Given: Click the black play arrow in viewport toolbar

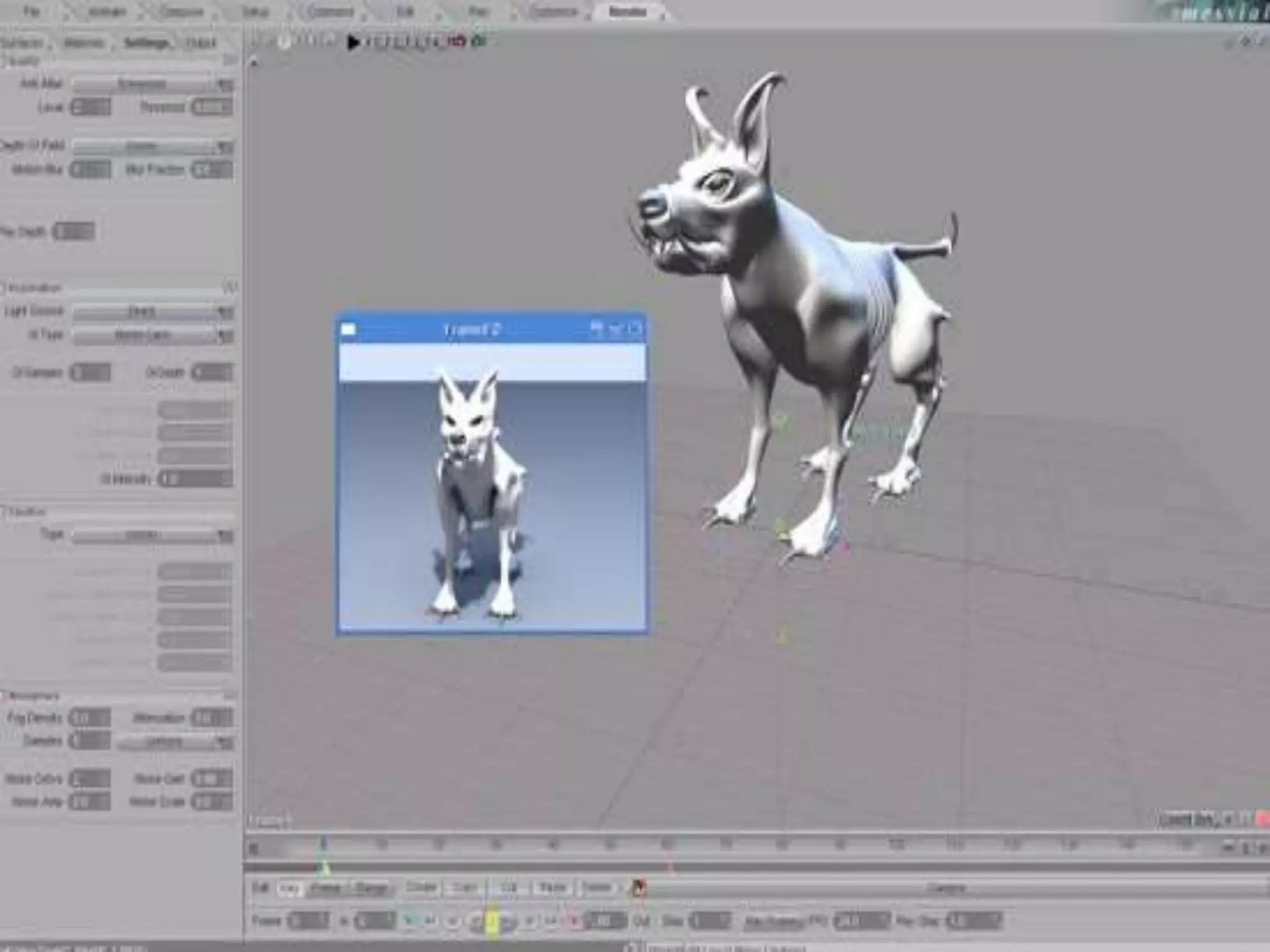Looking at the screenshot, I should tap(353, 42).
